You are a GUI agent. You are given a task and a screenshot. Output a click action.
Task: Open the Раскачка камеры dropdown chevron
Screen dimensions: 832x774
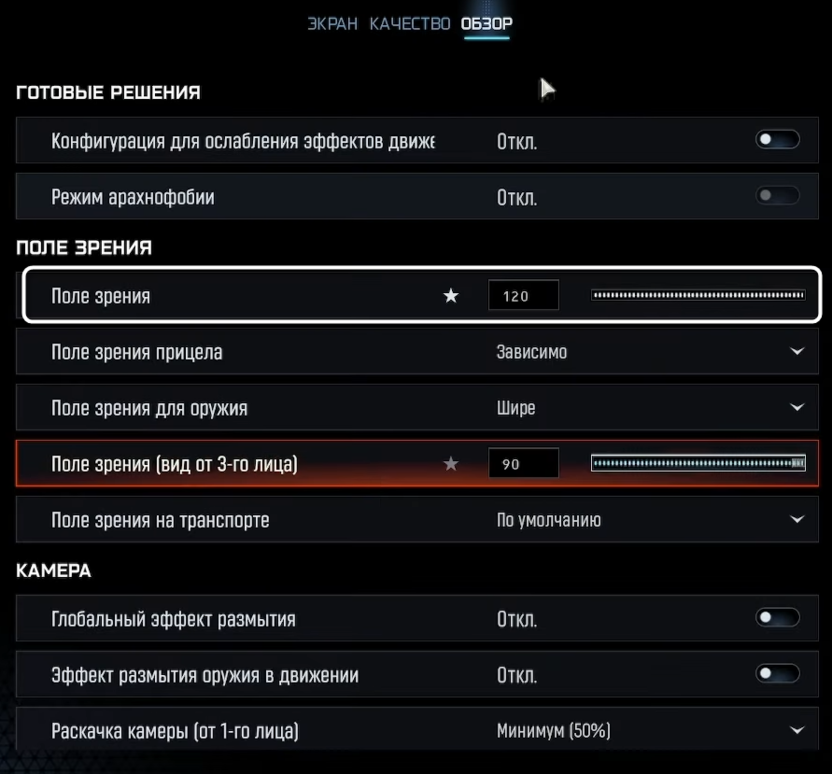click(x=797, y=731)
